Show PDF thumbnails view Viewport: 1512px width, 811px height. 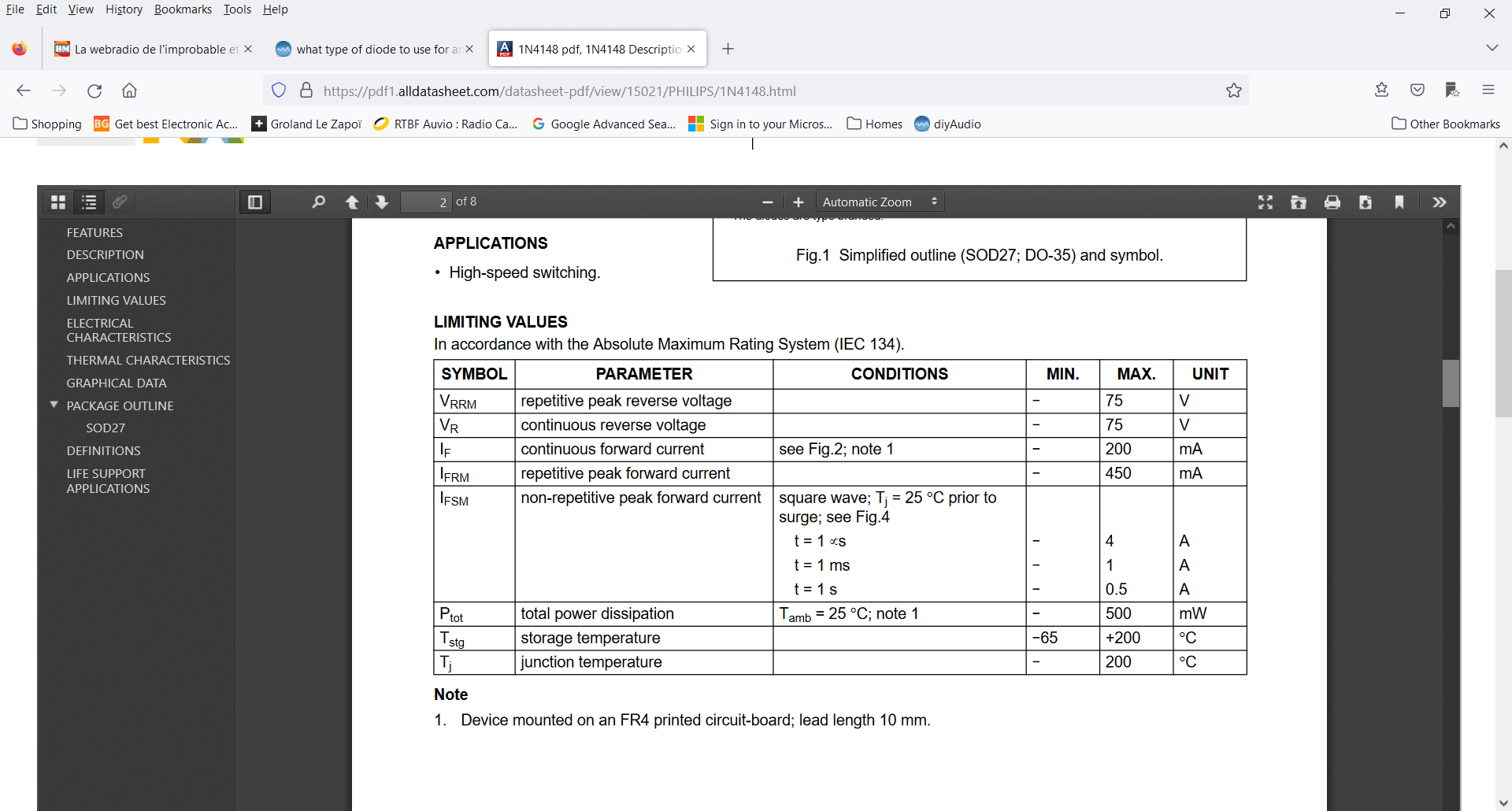click(x=58, y=202)
